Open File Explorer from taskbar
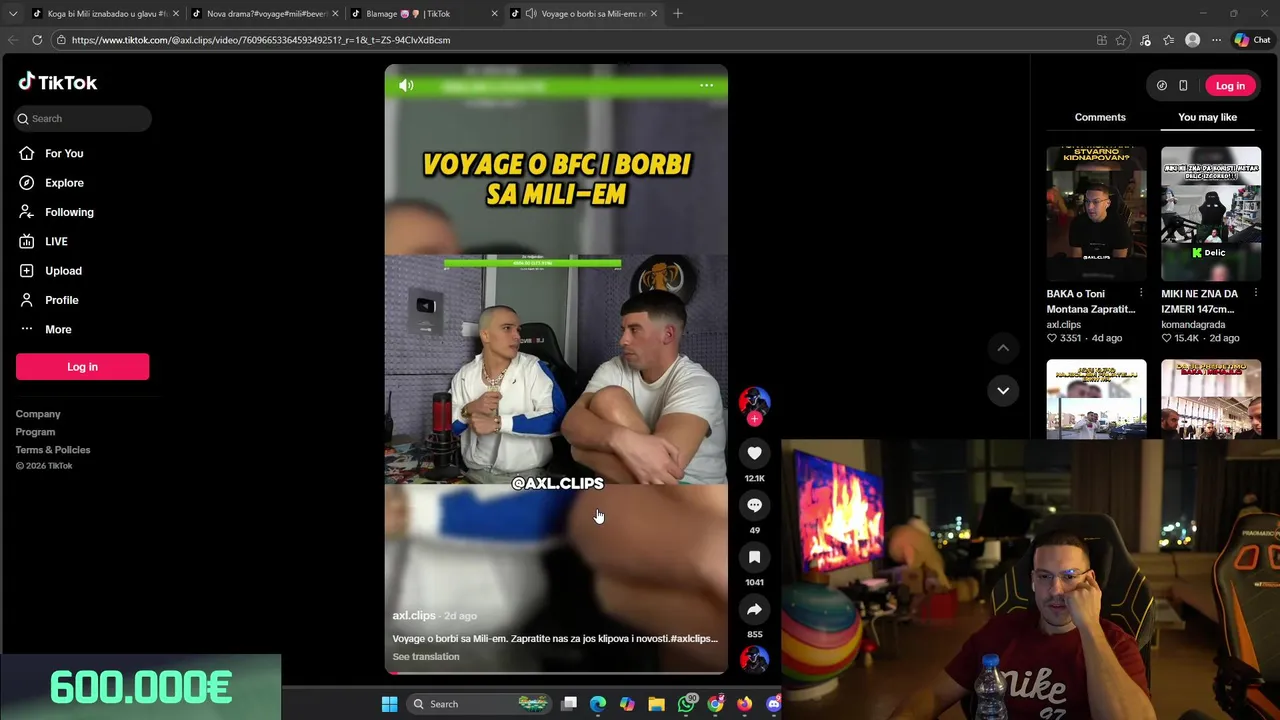Screen dimensions: 1280x720 [656, 704]
